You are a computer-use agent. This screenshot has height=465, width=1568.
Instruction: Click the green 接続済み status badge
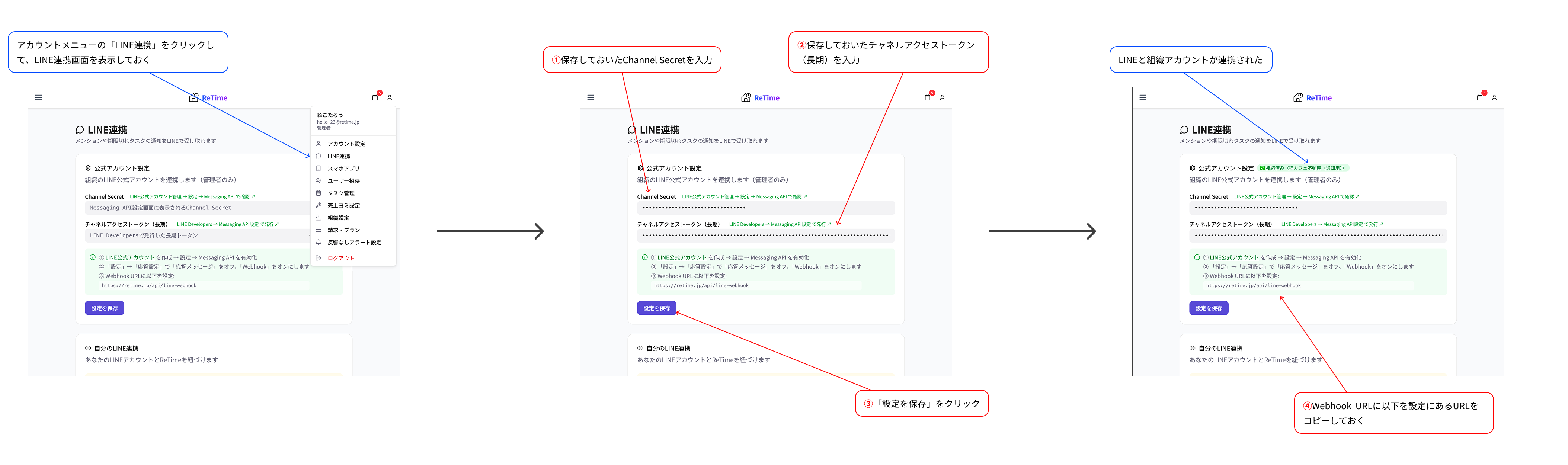(x=1303, y=168)
